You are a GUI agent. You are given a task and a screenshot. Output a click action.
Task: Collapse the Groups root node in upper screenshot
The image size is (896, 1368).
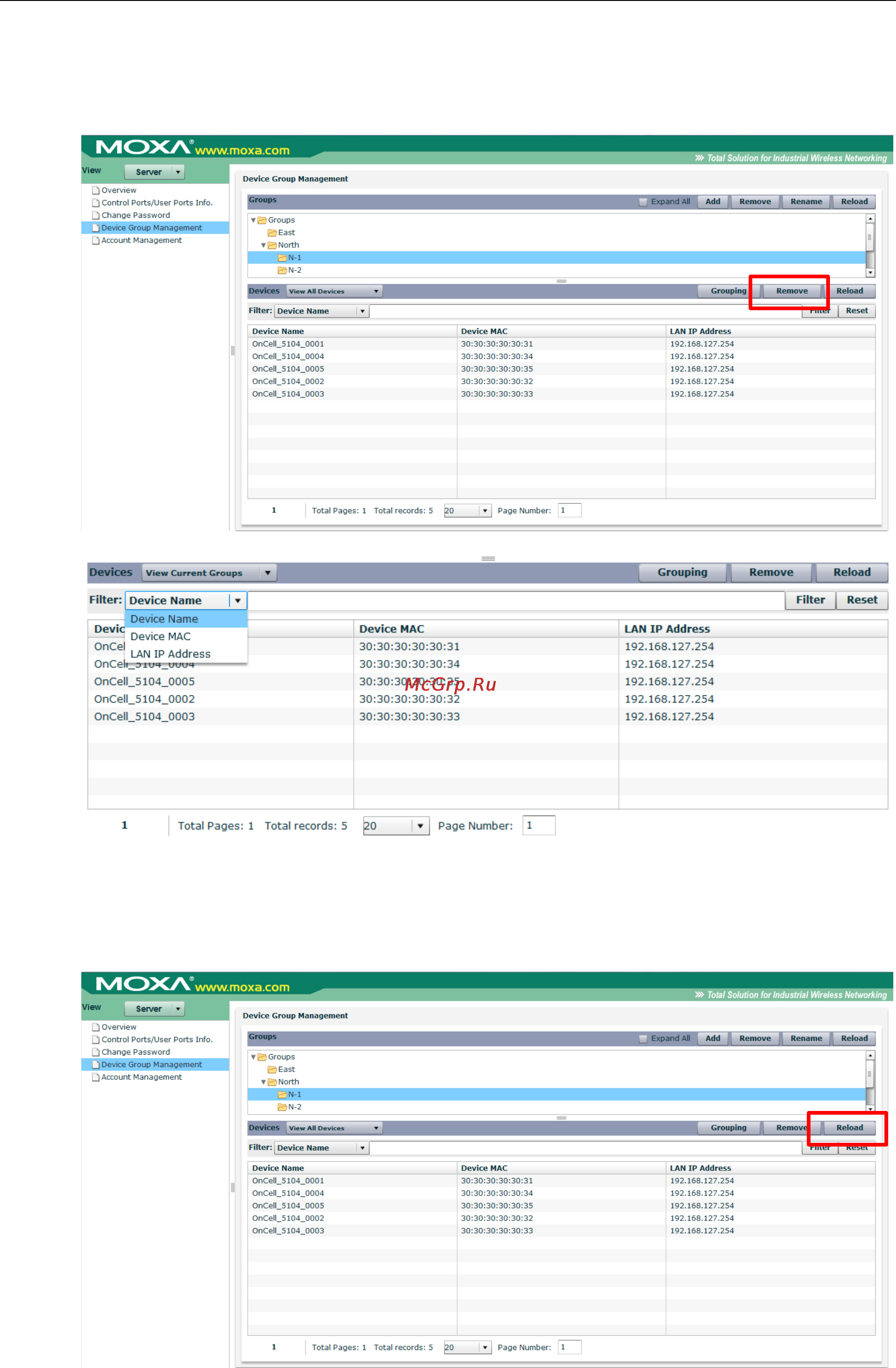pyautogui.click(x=253, y=220)
